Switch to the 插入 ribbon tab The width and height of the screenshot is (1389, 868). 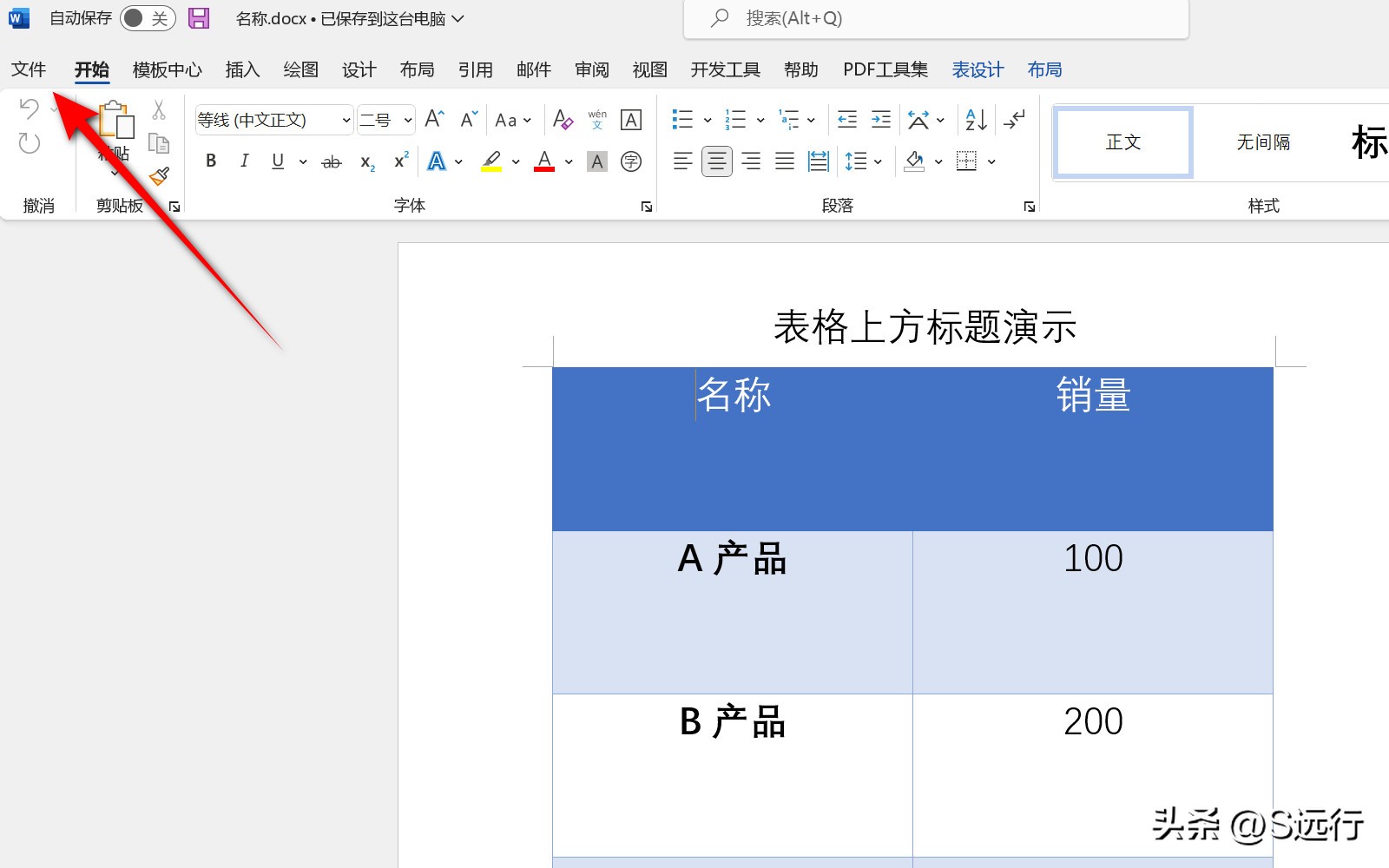[x=241, y=69]
